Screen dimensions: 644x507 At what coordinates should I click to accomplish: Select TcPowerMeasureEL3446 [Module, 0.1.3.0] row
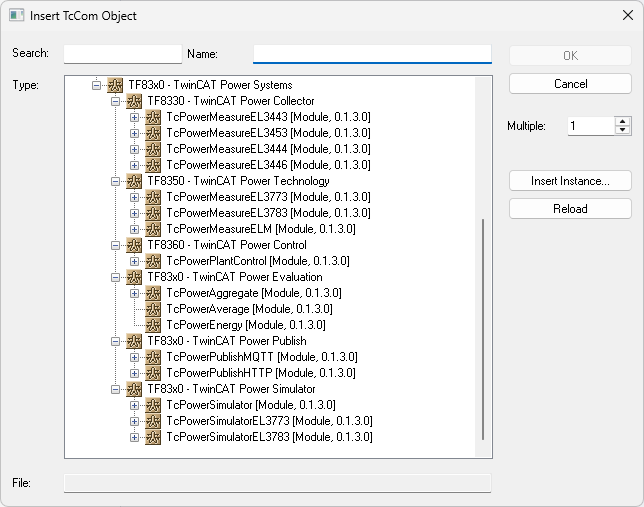tap(268, 165)
